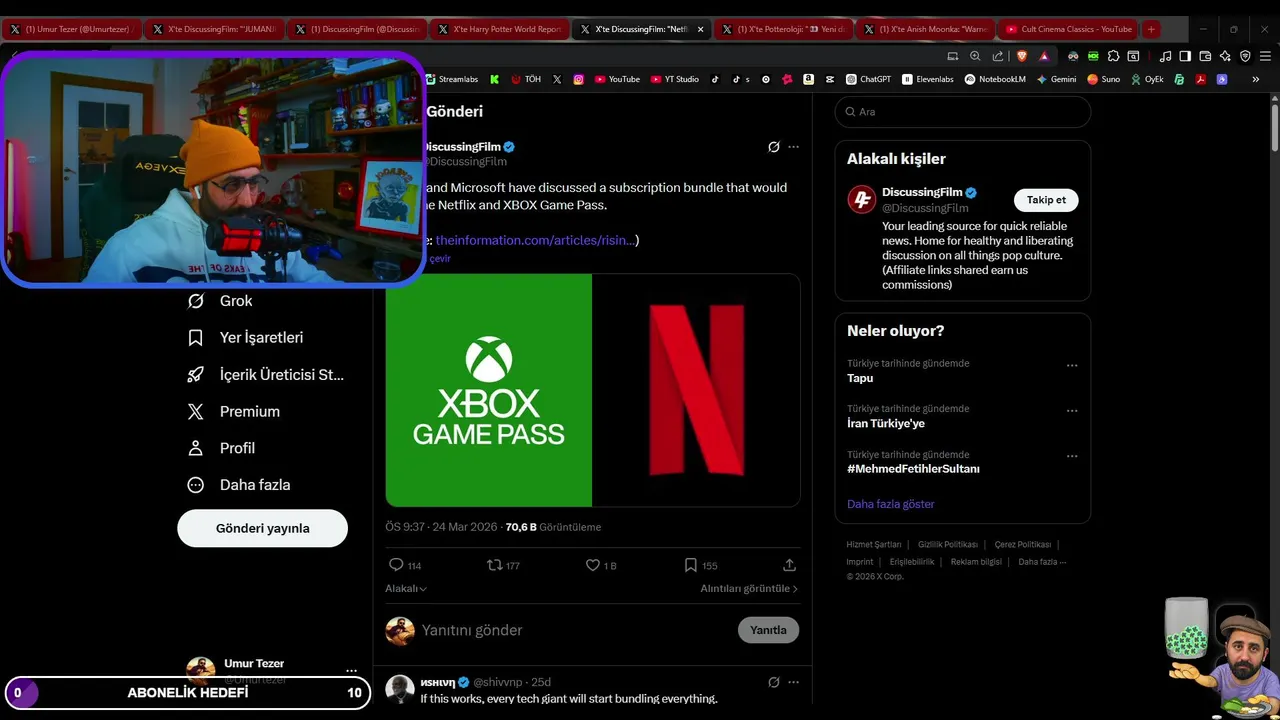Open the Erişilebilirlik footer link
Image resolution: width=1280 pixels, height=720 pixels.
point(912,562)
